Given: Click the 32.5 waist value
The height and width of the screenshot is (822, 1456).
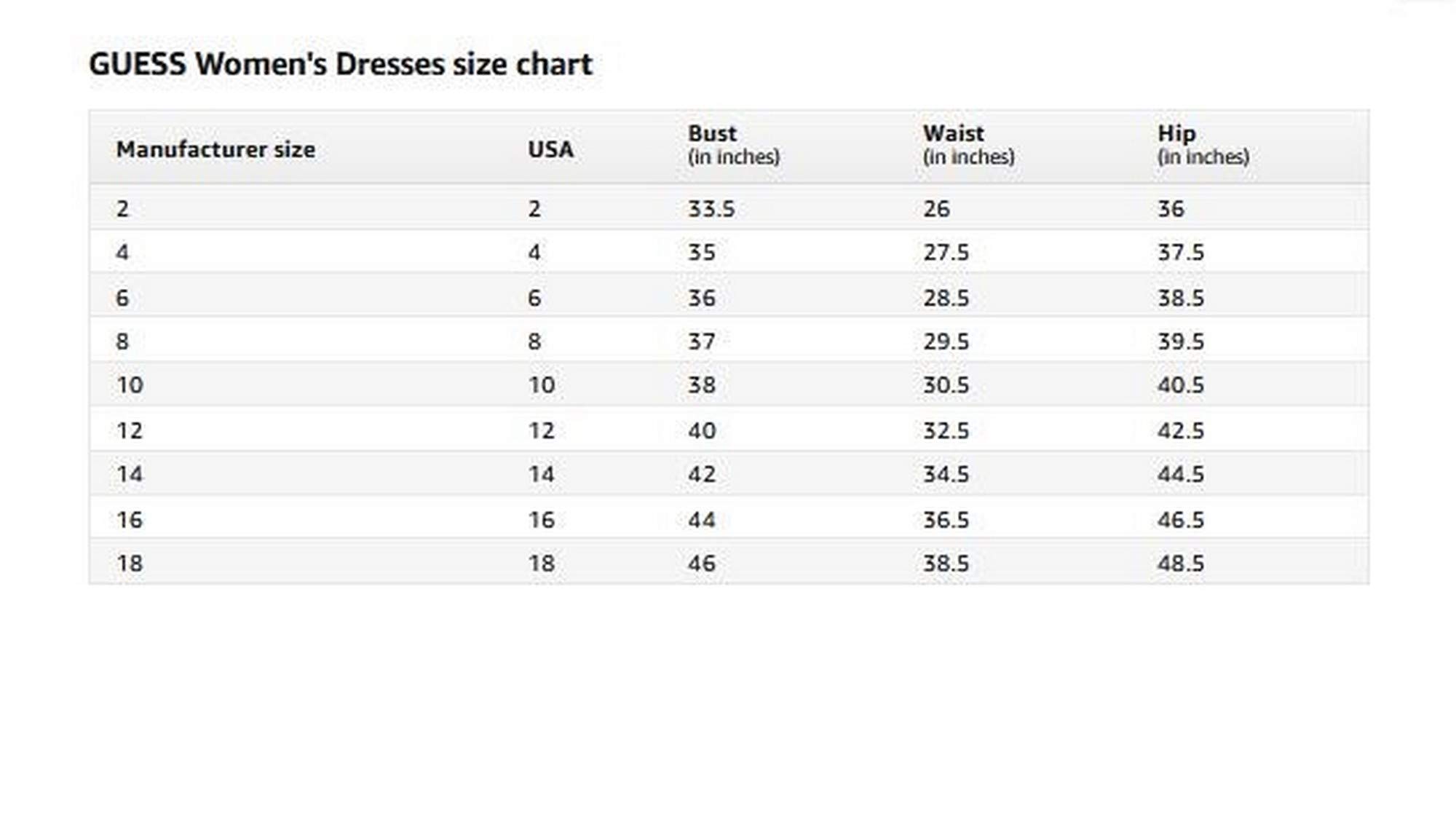Looking at the screenshot, I should [946, 430].
